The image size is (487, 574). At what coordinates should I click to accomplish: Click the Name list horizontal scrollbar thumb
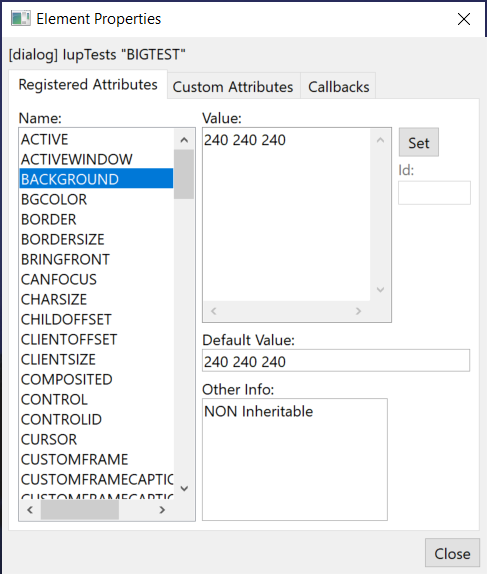coord(80,510)
